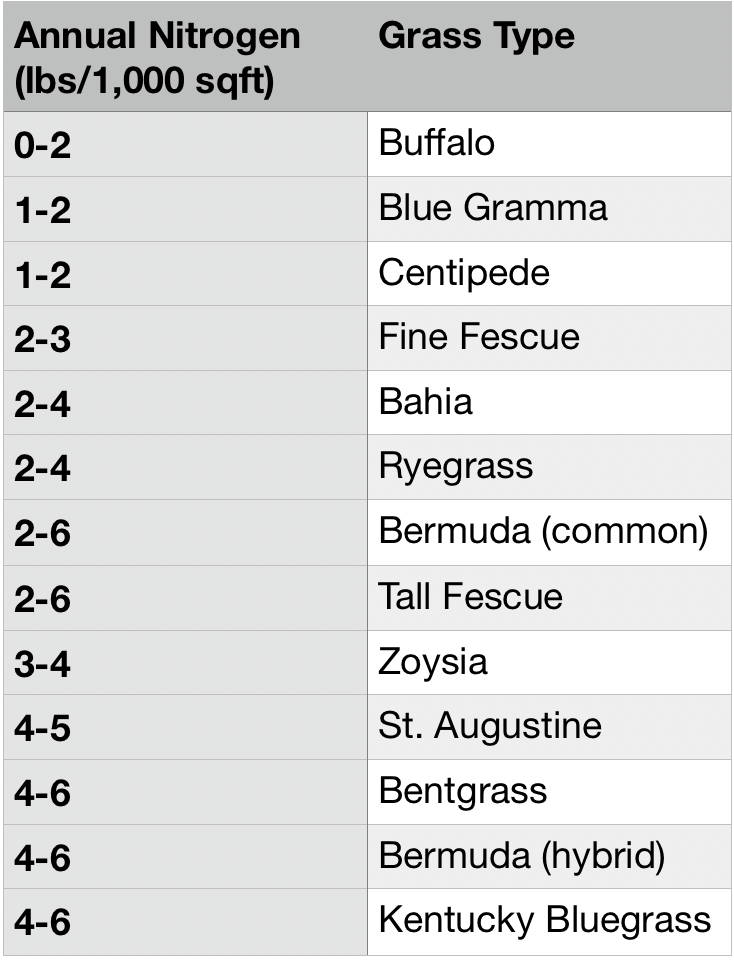Select the Zoysia grass cell
Image resolution: width=734 pixels, height=960 pixels.
tap(549, 662)
